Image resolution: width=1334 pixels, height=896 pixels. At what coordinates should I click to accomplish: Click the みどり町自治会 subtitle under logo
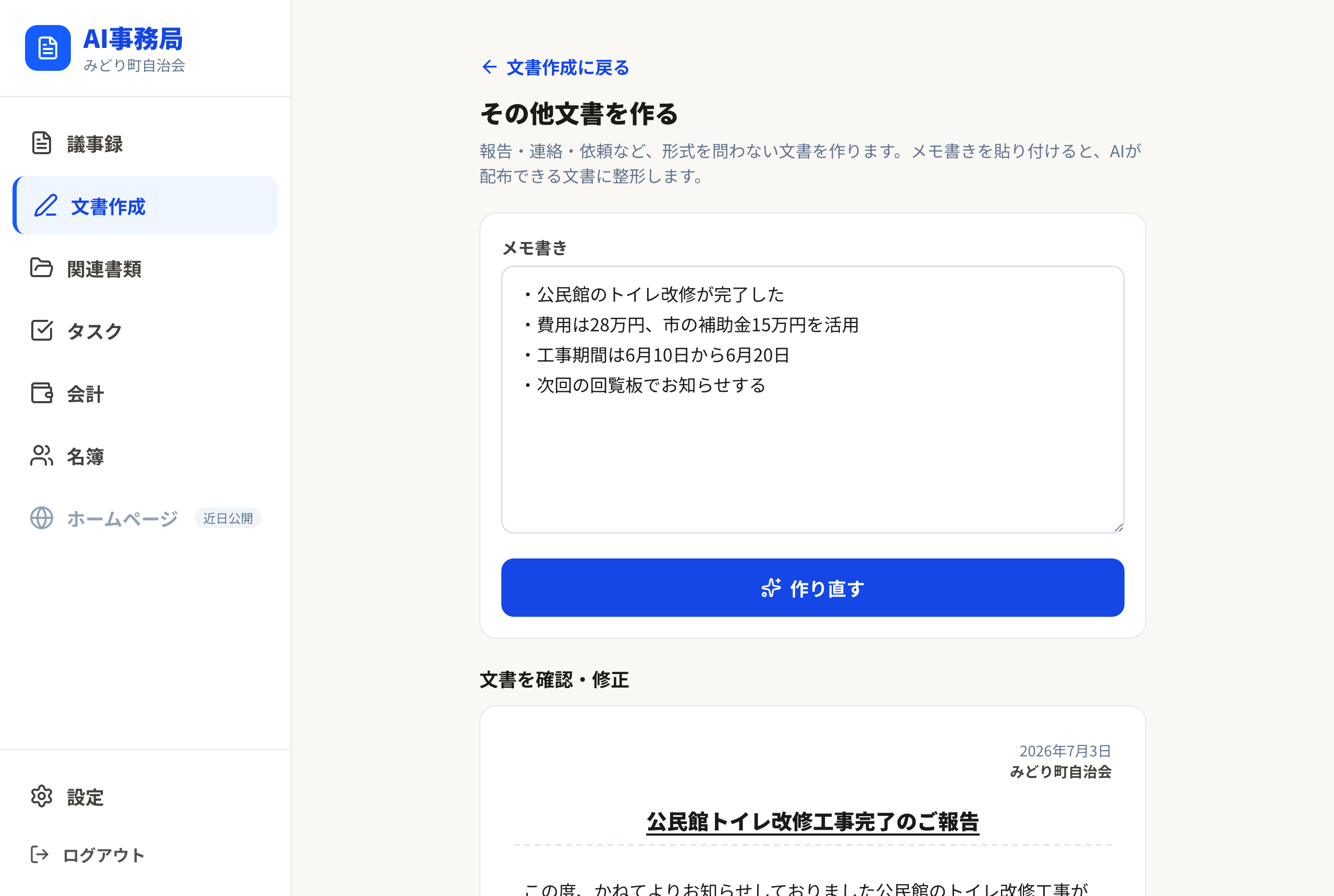(x=134, y=65)
